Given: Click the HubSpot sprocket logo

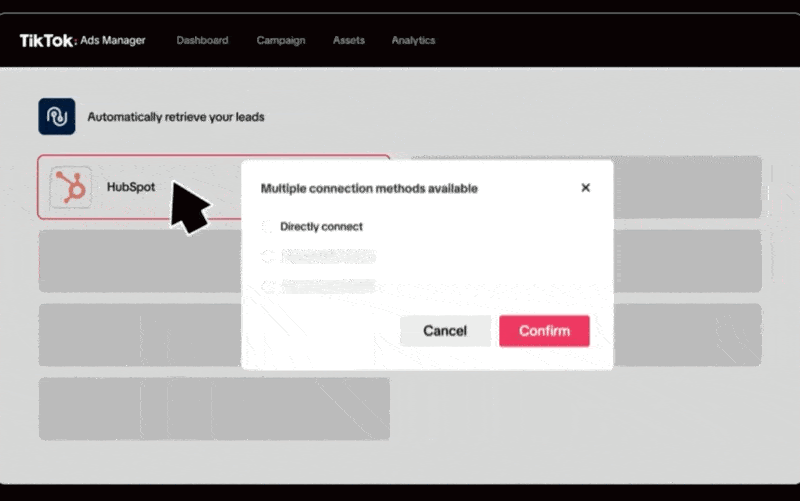Looking at the screenshot, I should pyautogui.click(x=71, y=187).
